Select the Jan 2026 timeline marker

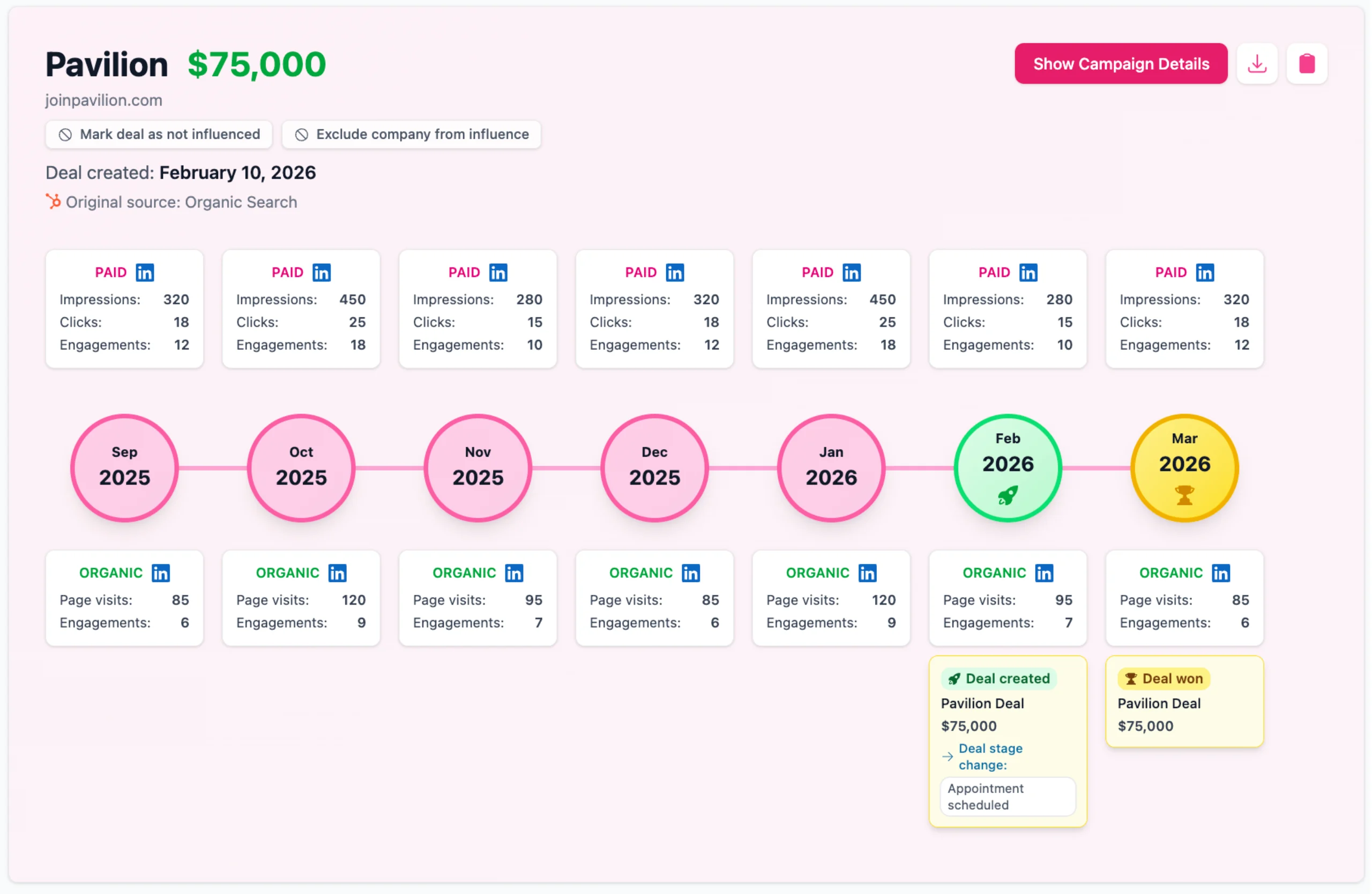coord(831,468)
